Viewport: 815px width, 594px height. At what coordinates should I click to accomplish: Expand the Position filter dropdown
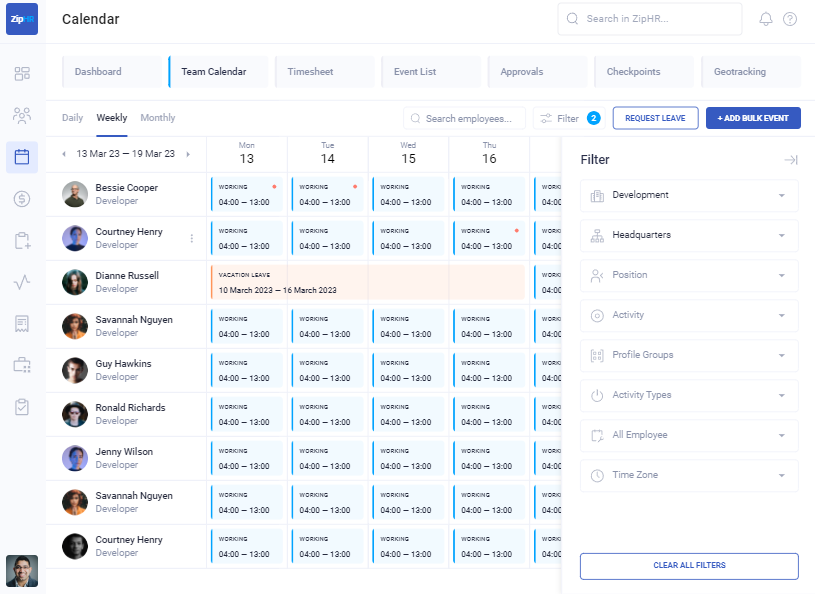(688, 275)
